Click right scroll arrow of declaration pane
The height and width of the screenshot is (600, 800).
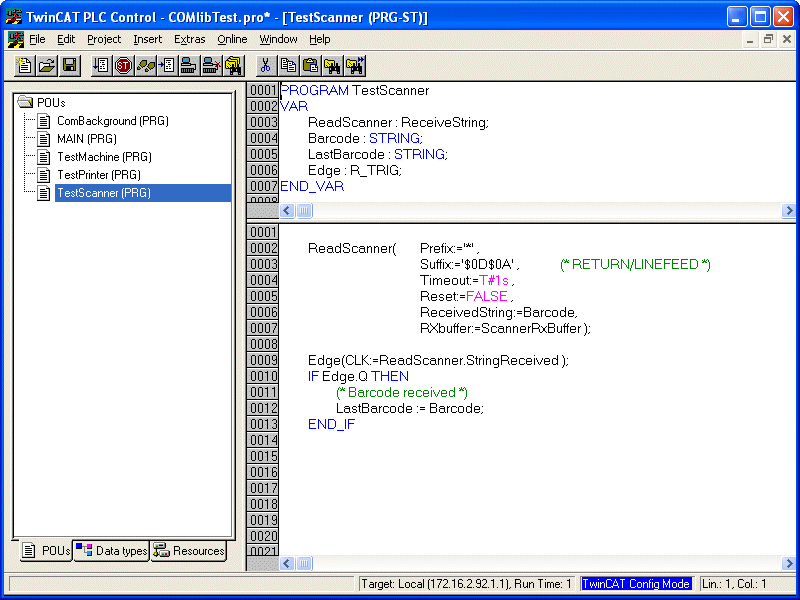click(789, 210)
